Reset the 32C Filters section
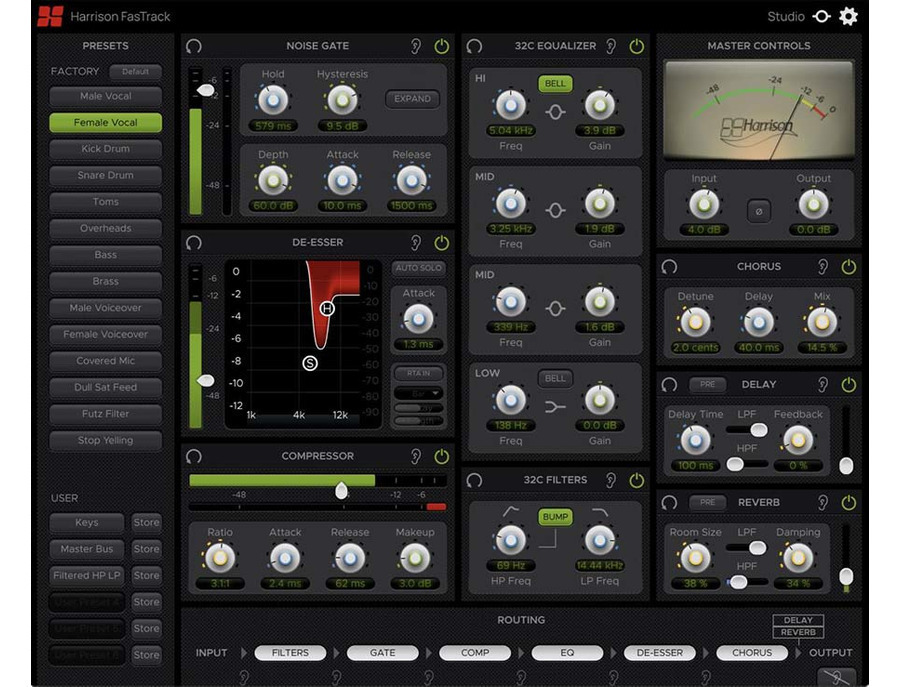This screenshot has height=687, width=900. coord(474,480)
